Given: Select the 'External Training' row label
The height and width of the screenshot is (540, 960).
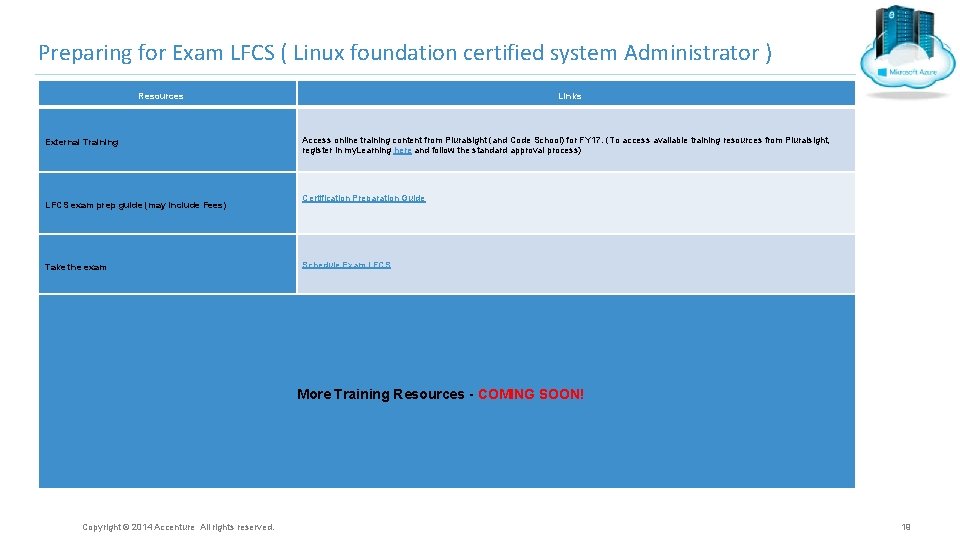Looking at the screenshot, I should click(x=81, y=142).
